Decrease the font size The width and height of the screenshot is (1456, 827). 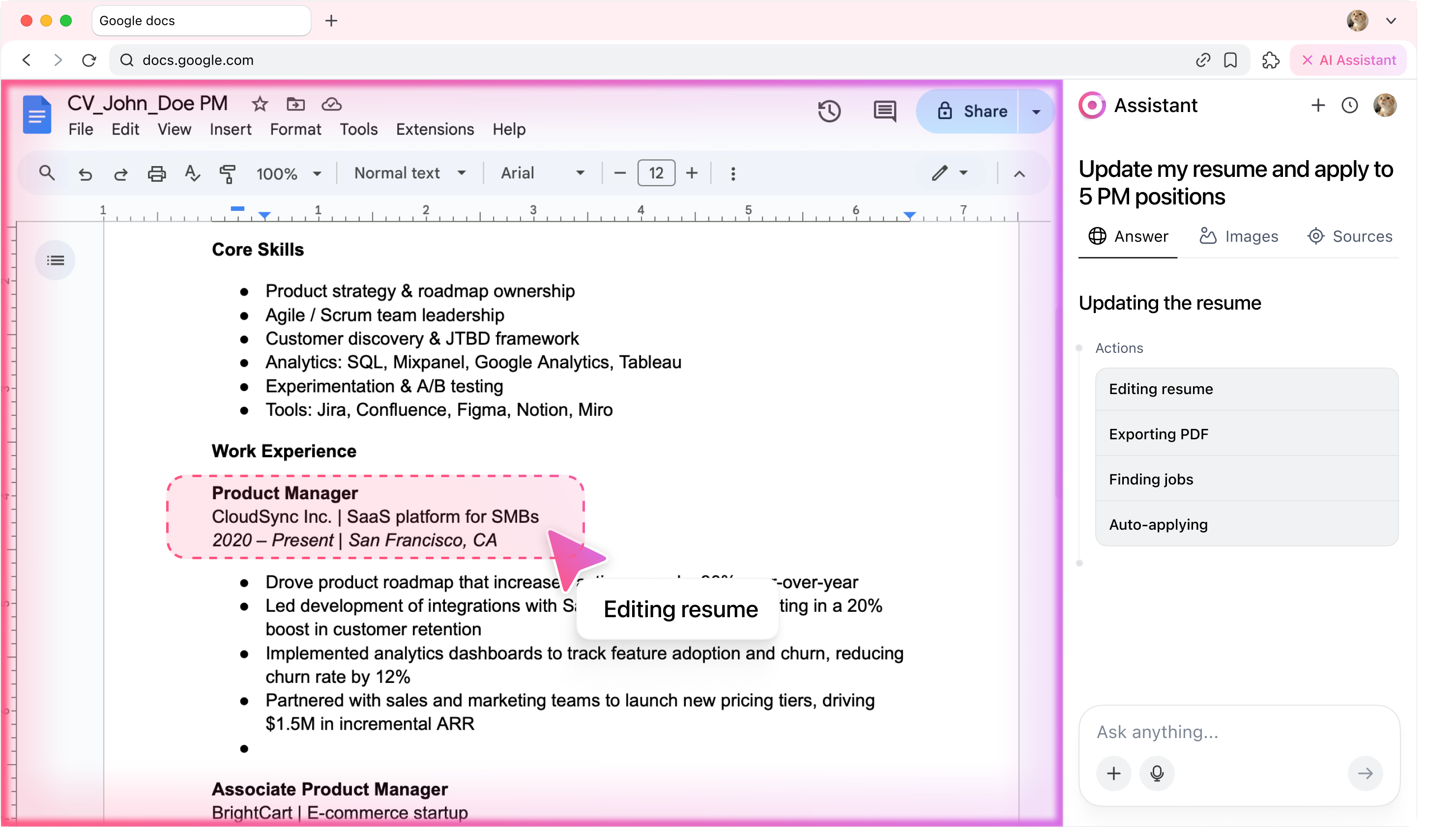620,173
